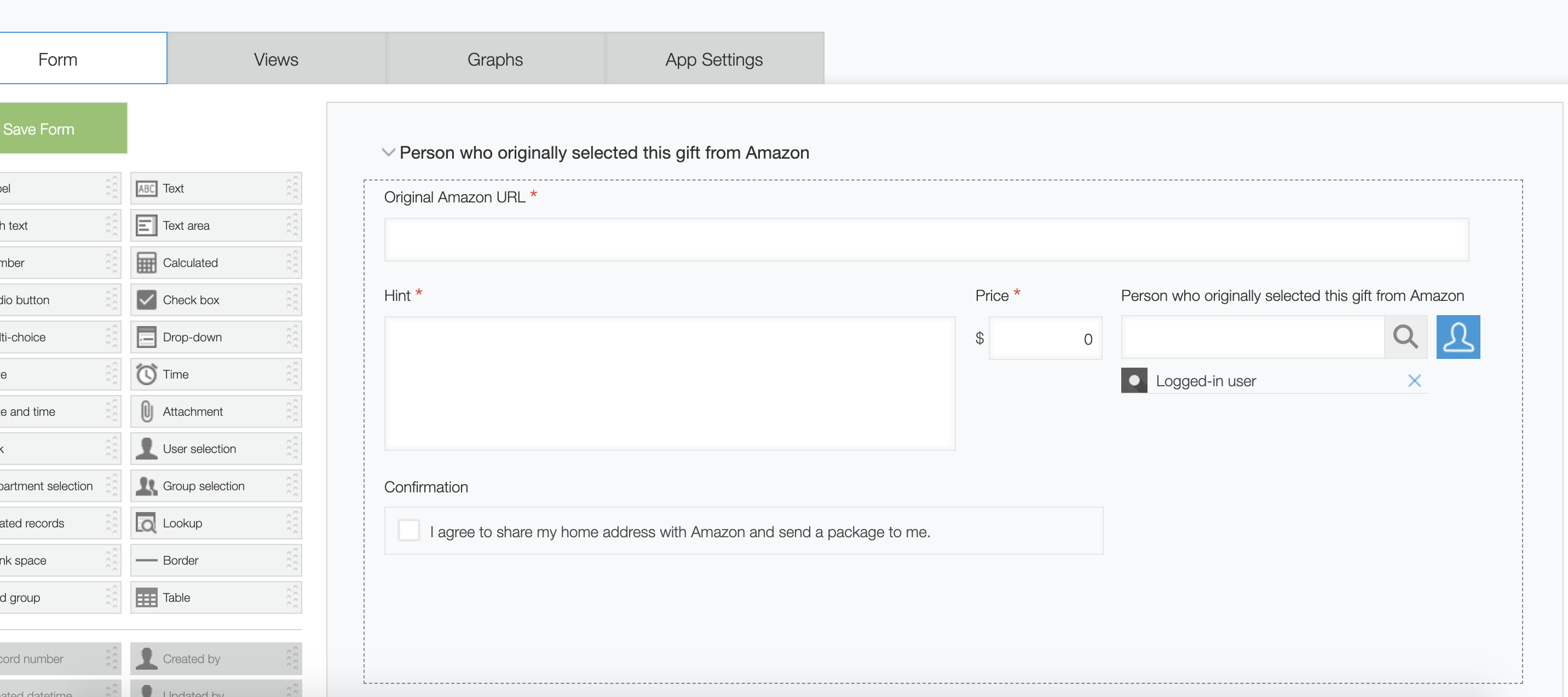Viewport: 1568px width, 697px height.
Task: Select the Table field grid icon
Action: pyautogui.click(x=146, y=598)
